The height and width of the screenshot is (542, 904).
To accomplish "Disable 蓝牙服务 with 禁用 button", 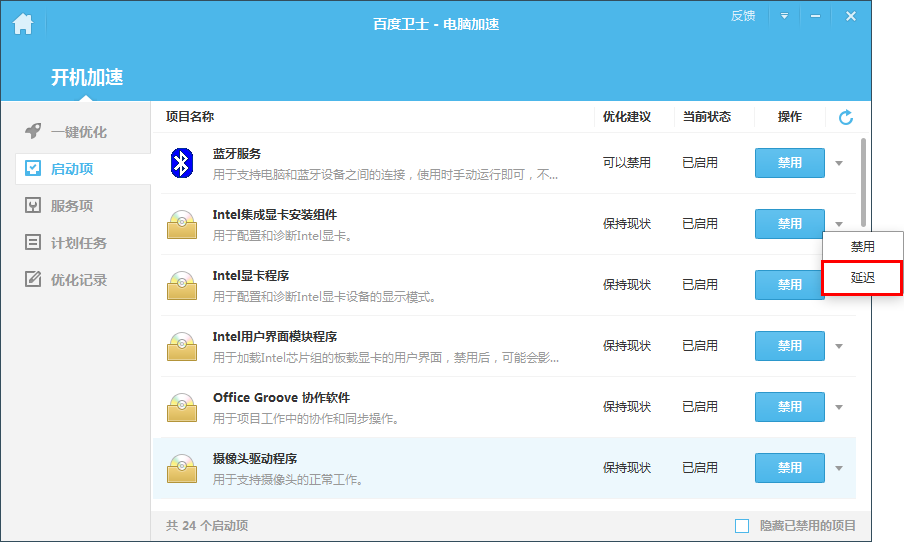I will (789, 163).
